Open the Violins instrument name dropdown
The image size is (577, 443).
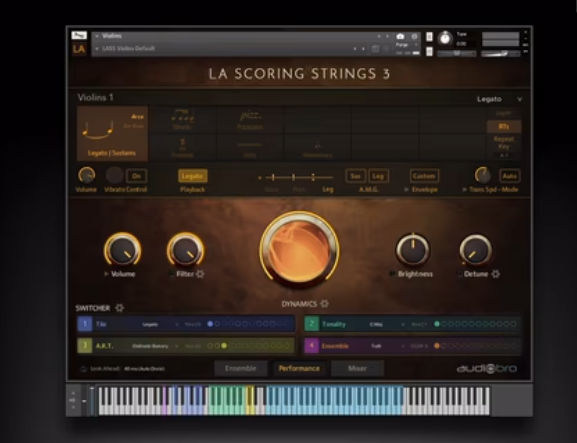pos(97,36)
